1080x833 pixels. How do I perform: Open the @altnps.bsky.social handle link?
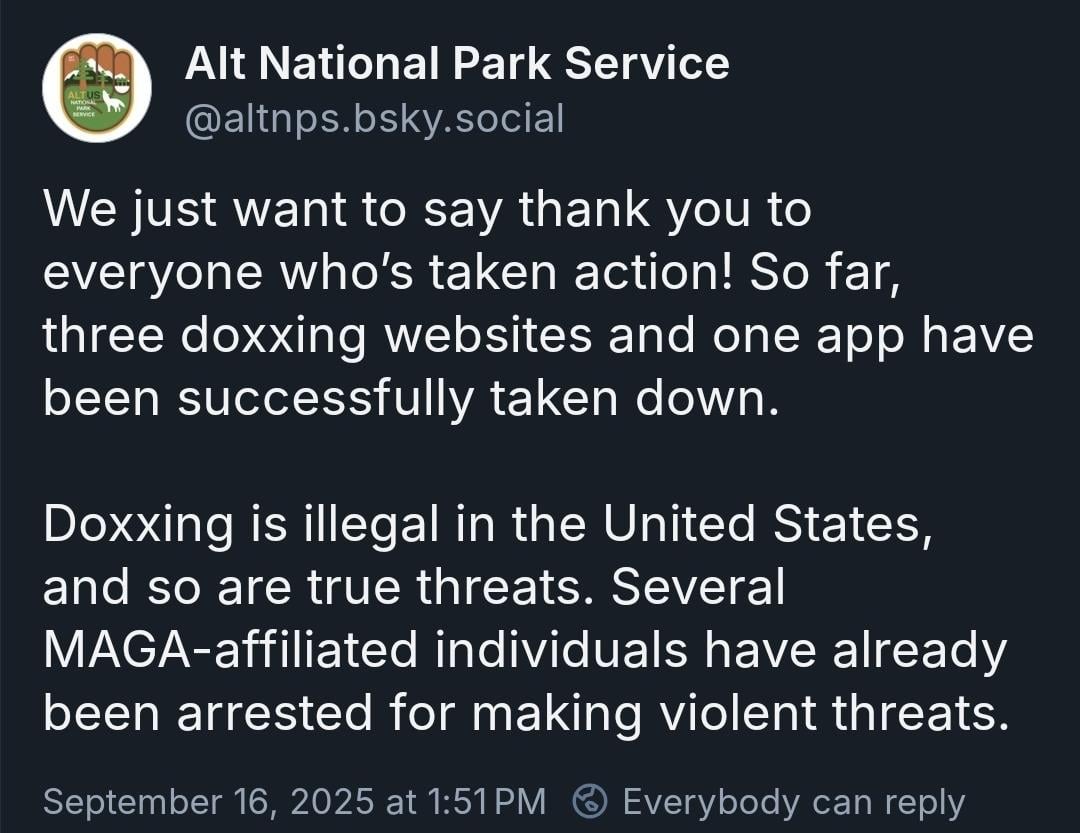pos(374,119)
